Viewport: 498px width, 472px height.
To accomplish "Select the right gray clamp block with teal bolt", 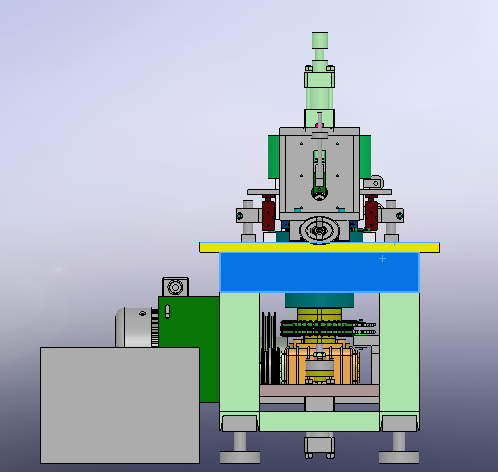I will point(391,216).
